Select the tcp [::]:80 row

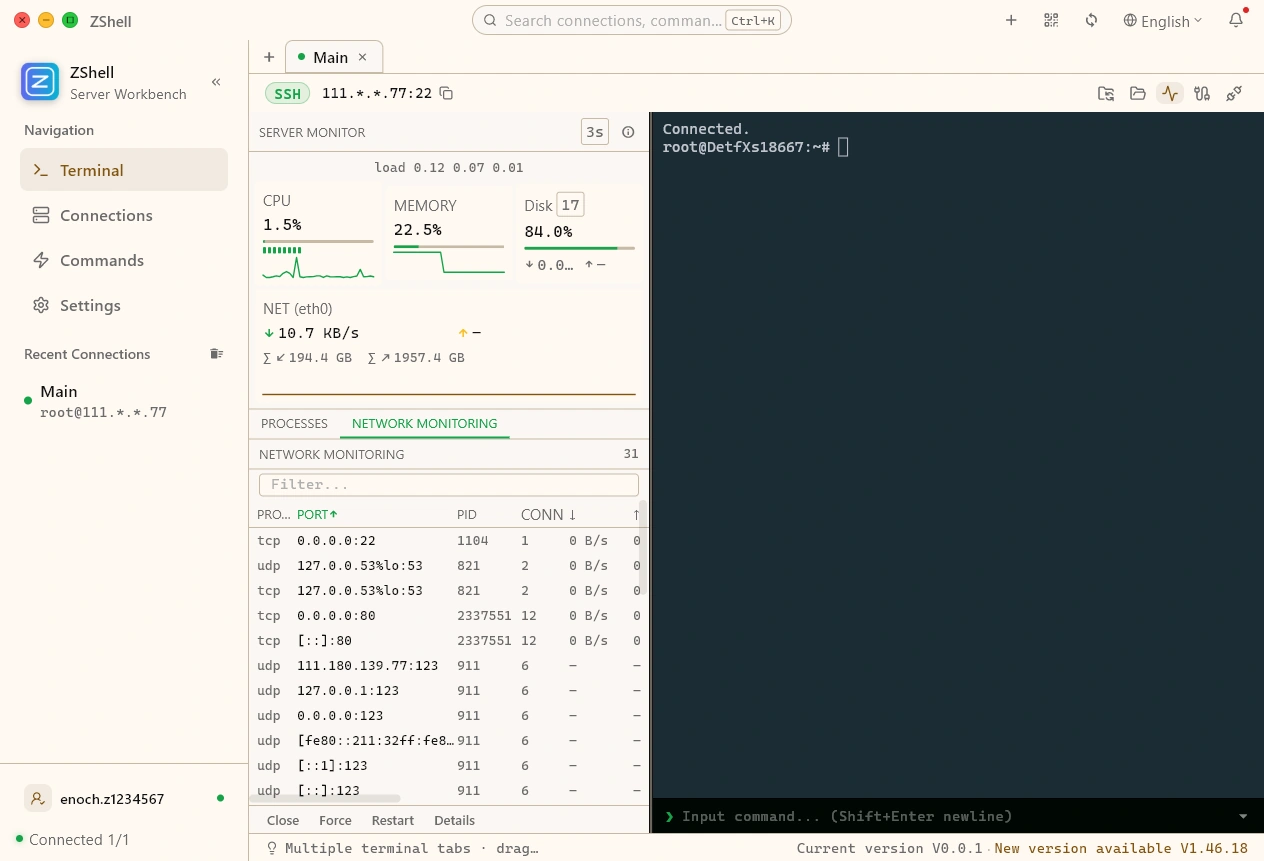445,641
